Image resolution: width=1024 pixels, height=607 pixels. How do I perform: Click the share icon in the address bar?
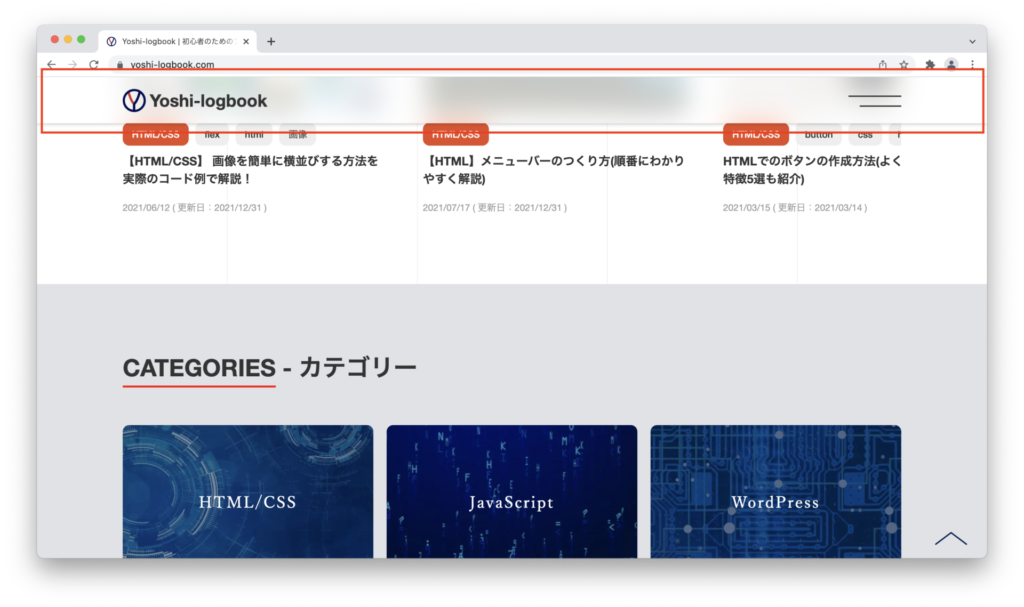coord(882,65)
